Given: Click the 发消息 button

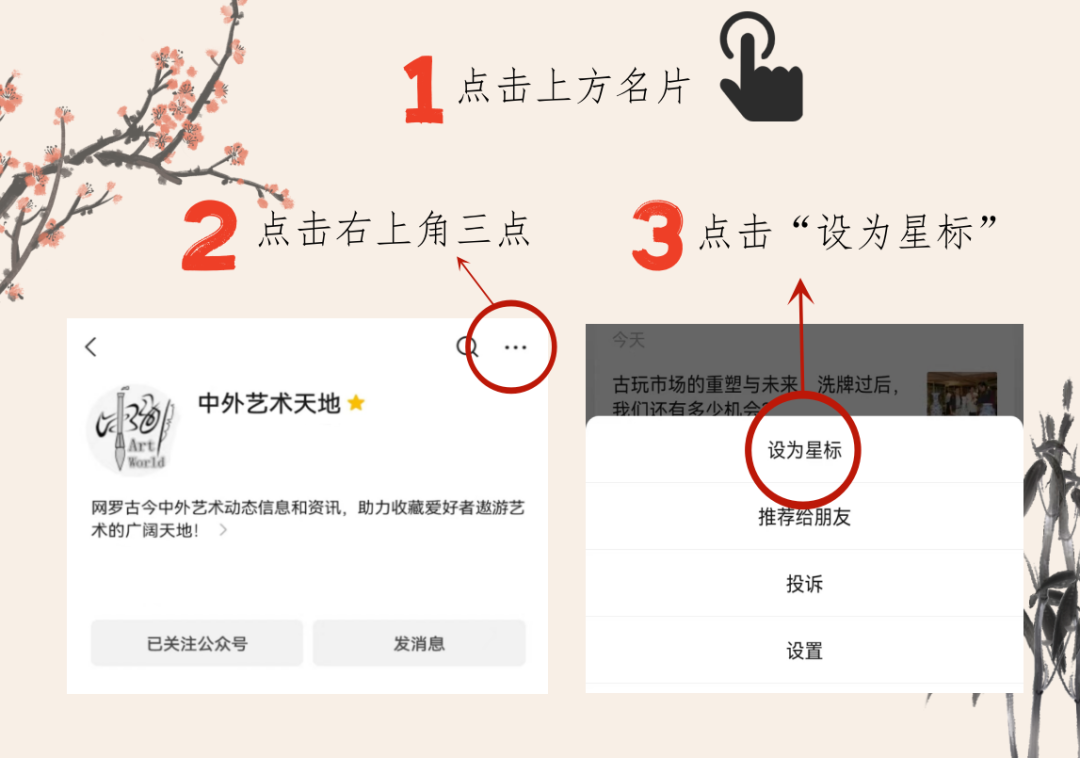Looking at the screenshot, I should pos(419,643).
